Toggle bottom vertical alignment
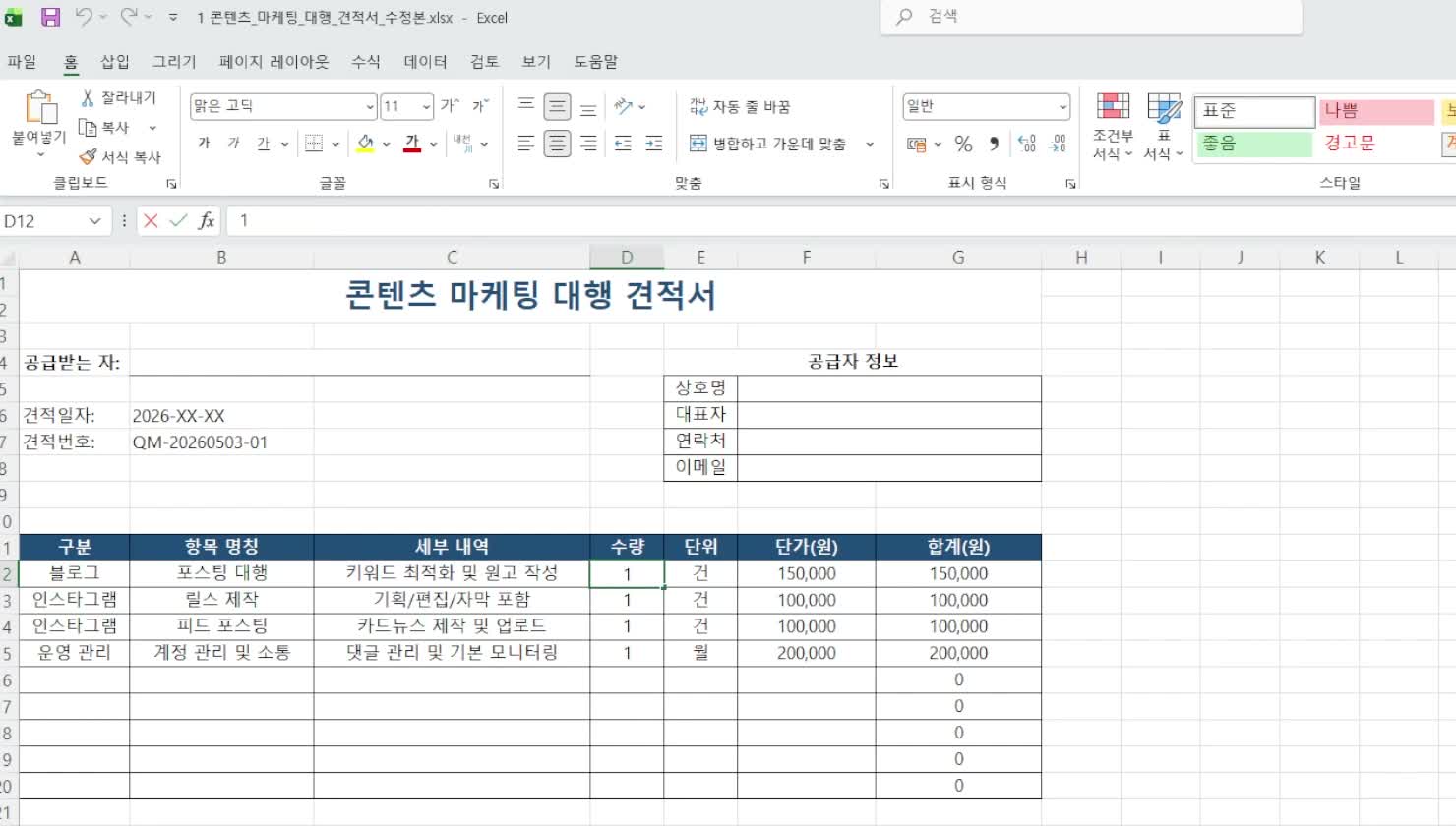 click(588, 106)
